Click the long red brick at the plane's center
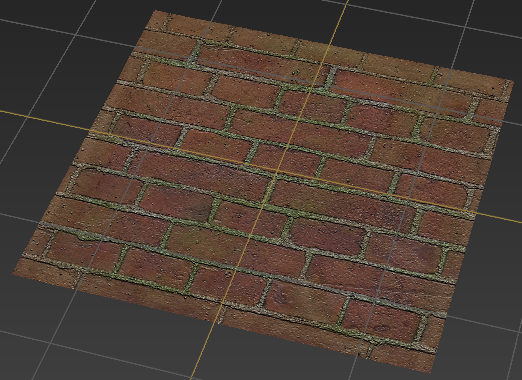This screenshot has height=380, width=522. 200,173
